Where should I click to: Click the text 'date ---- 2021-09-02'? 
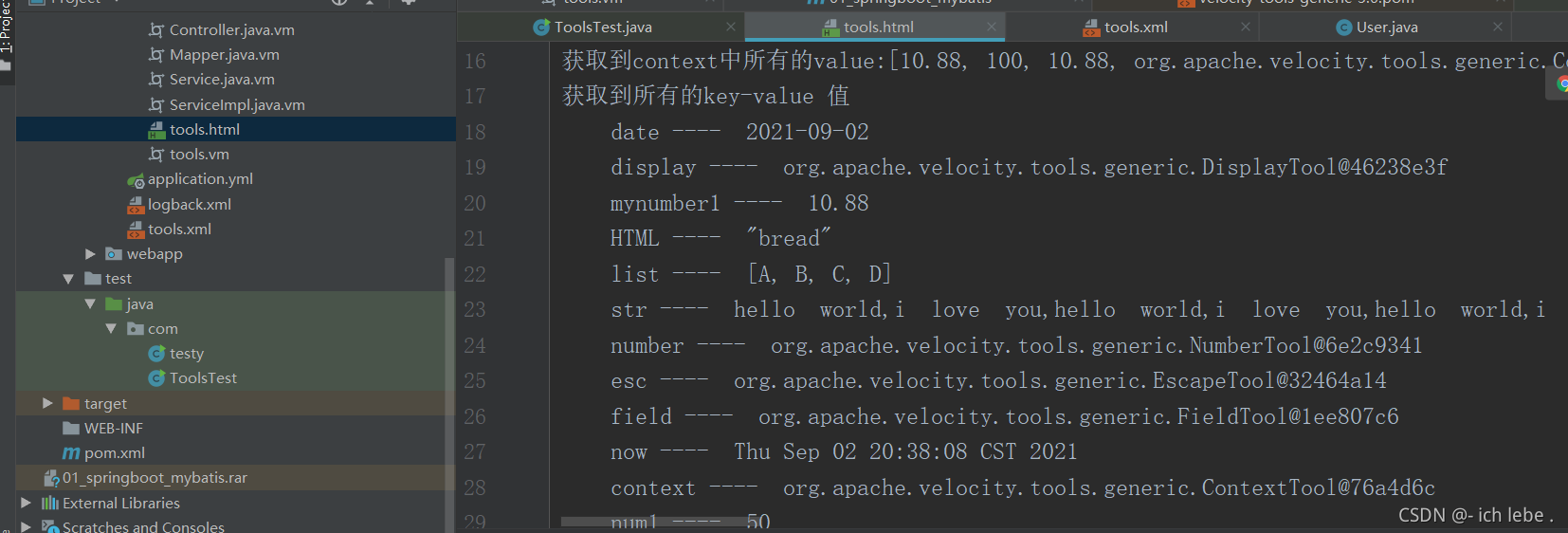(739, 133)
